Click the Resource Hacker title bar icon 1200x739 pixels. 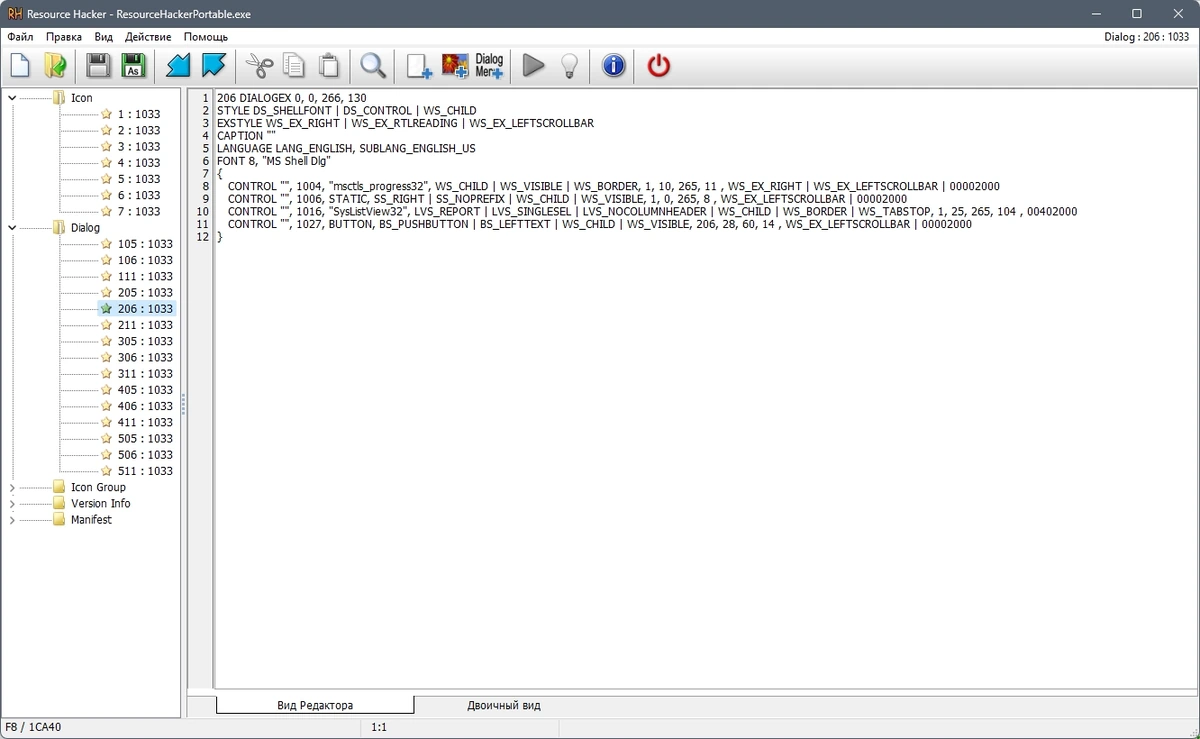(15, 14)
